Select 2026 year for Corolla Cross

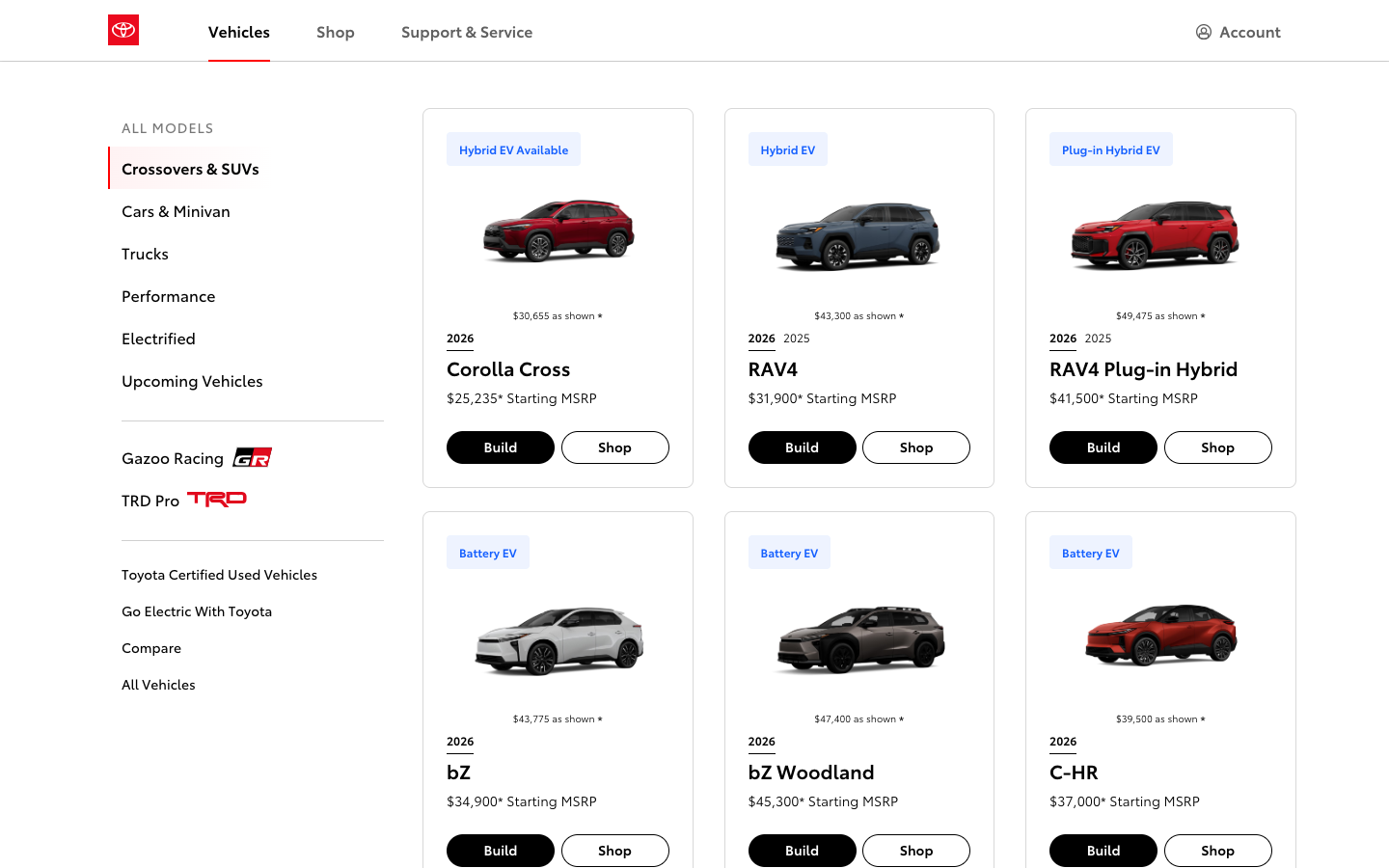tap(460, 339)
